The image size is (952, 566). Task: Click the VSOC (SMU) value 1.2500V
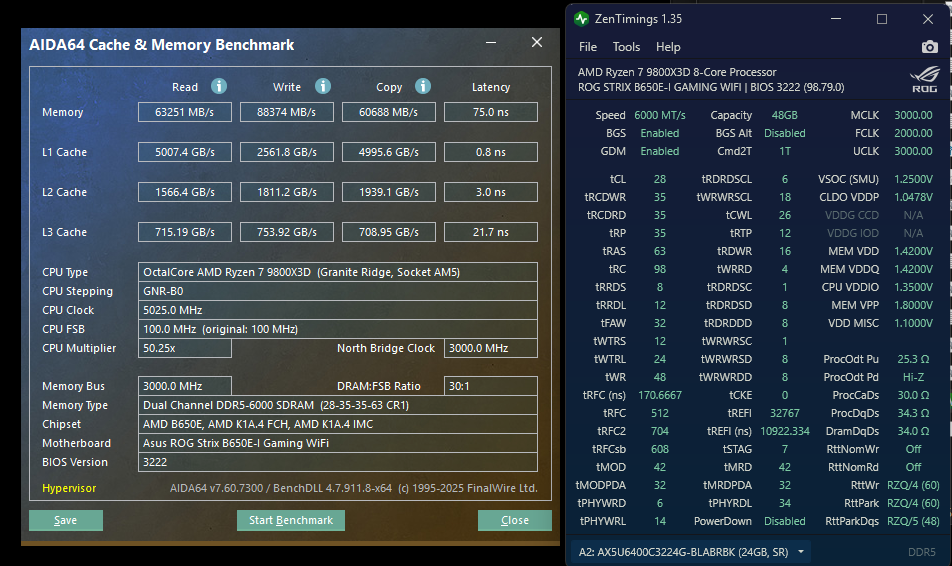[x=913, y=179]
